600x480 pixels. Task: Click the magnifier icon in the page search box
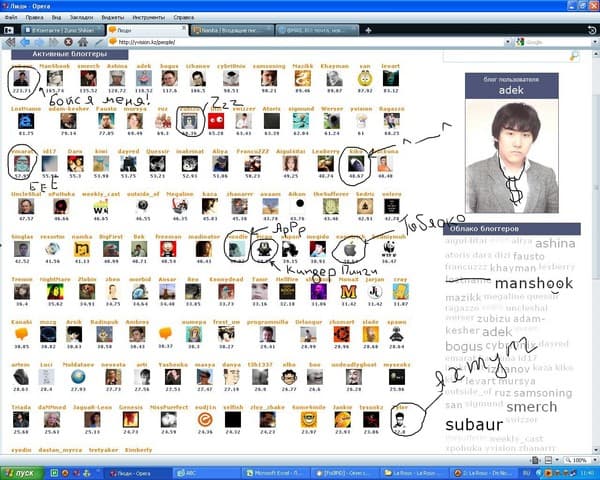coord(574,57)
